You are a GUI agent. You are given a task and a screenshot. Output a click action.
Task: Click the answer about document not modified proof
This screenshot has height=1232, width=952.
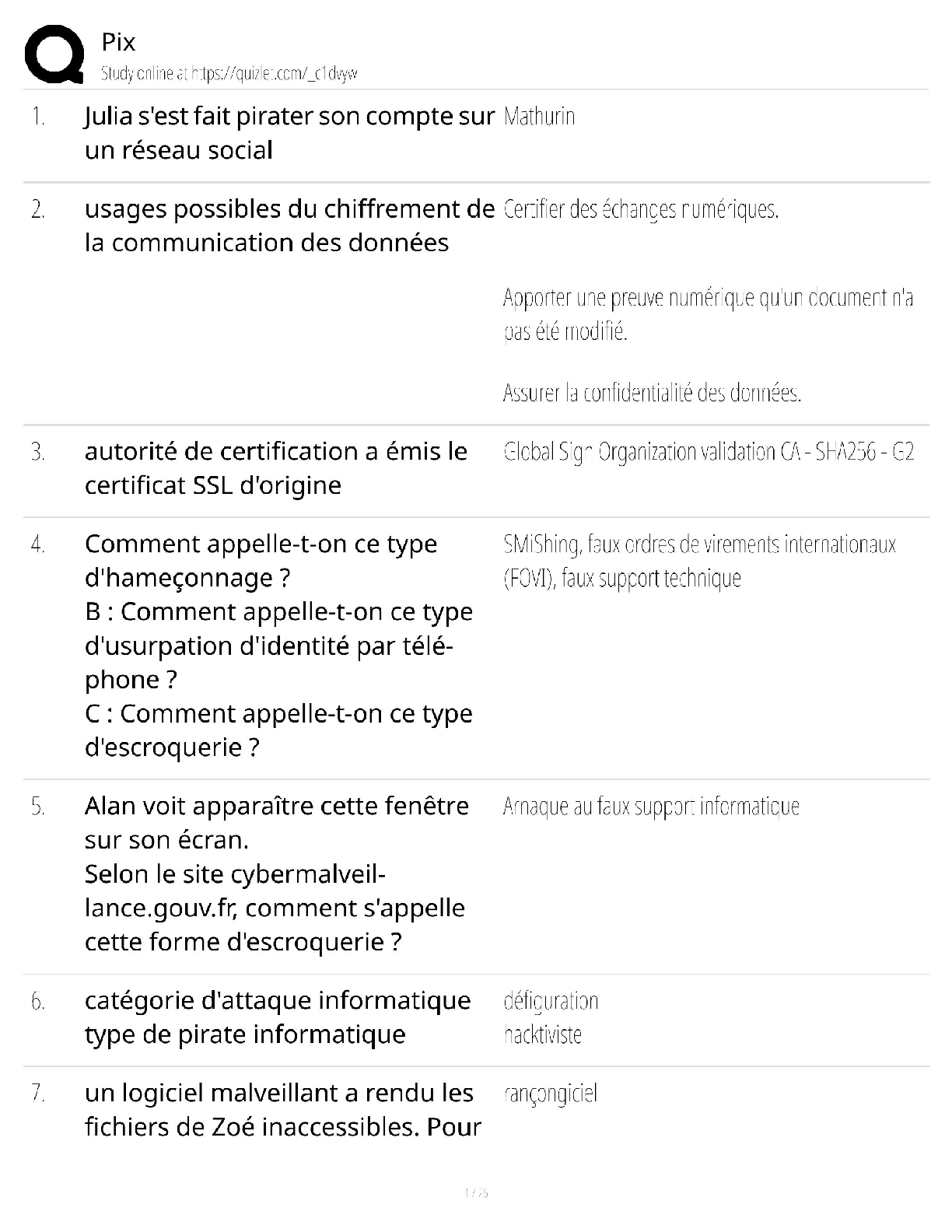pos(708,314)
